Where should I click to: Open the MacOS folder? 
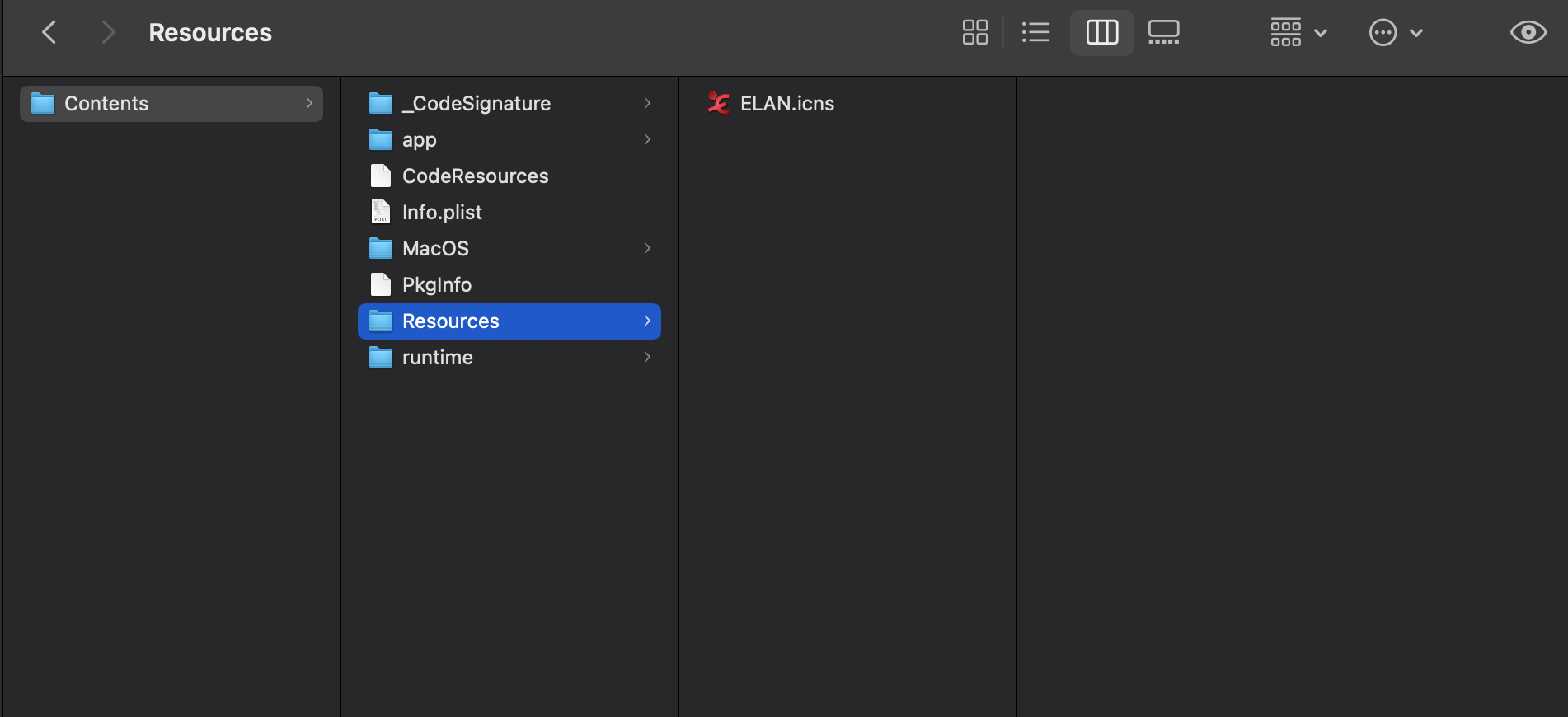[x=435, y=249]
